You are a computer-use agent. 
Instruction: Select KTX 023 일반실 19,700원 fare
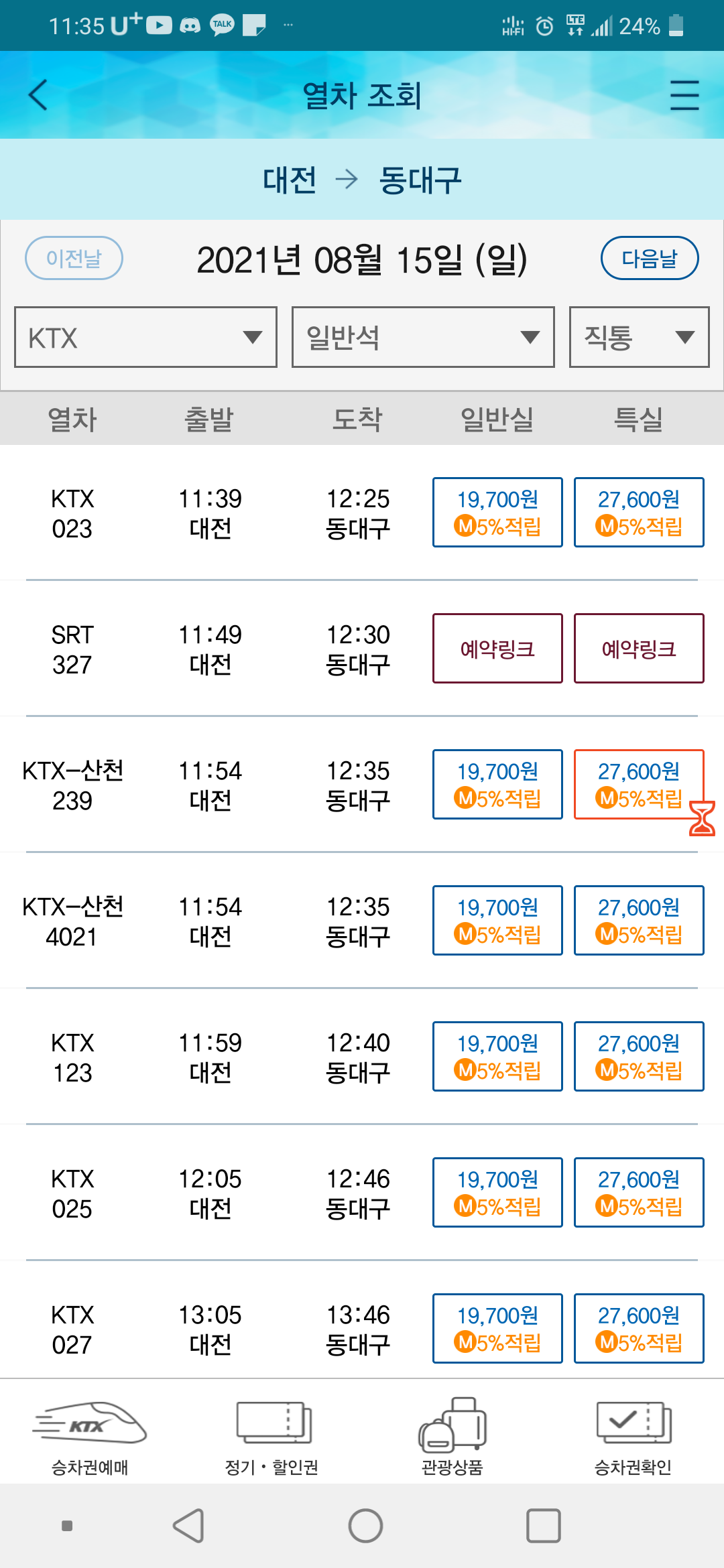(497, 512)
